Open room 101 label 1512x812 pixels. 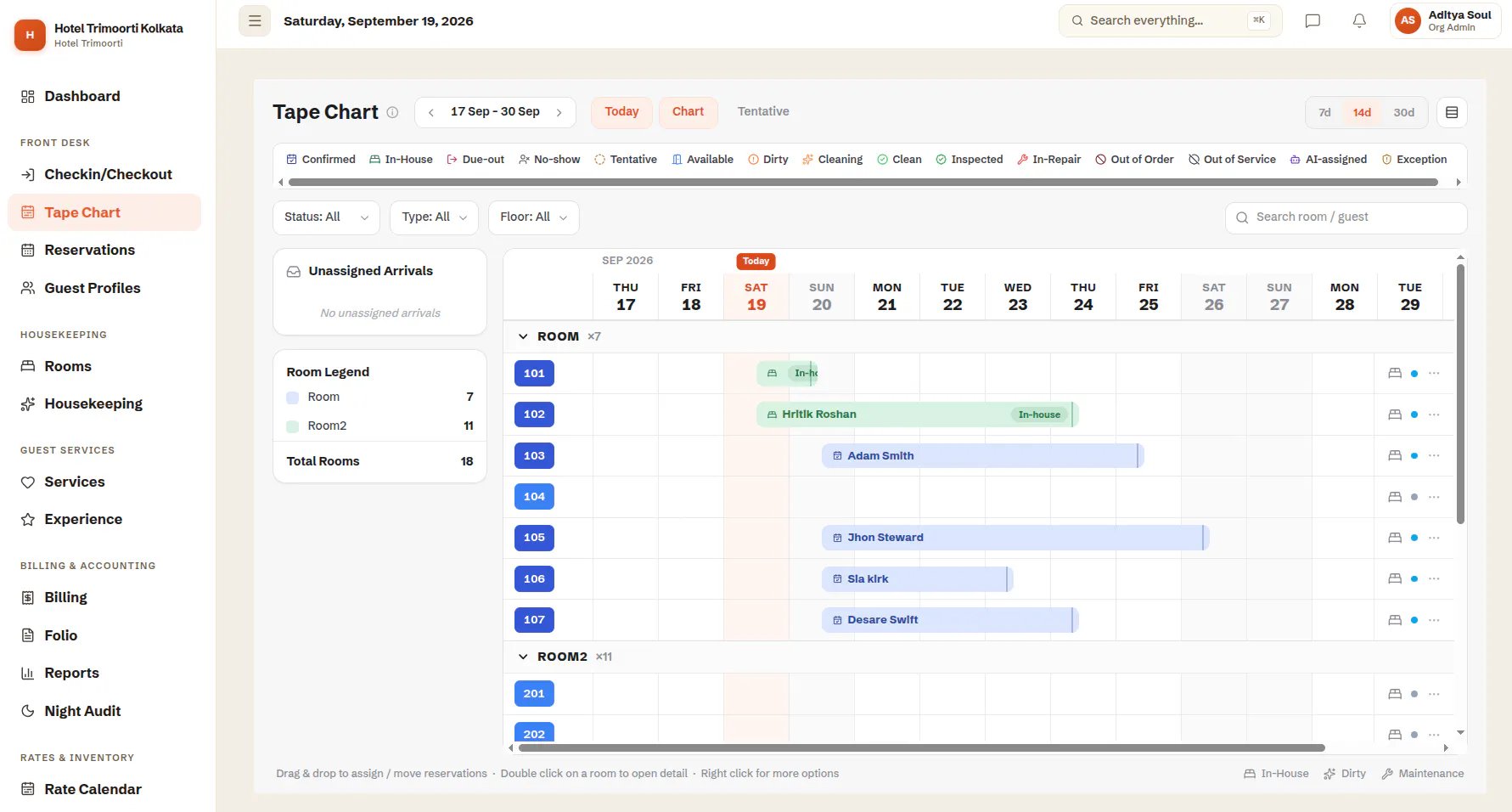point(534,373)
